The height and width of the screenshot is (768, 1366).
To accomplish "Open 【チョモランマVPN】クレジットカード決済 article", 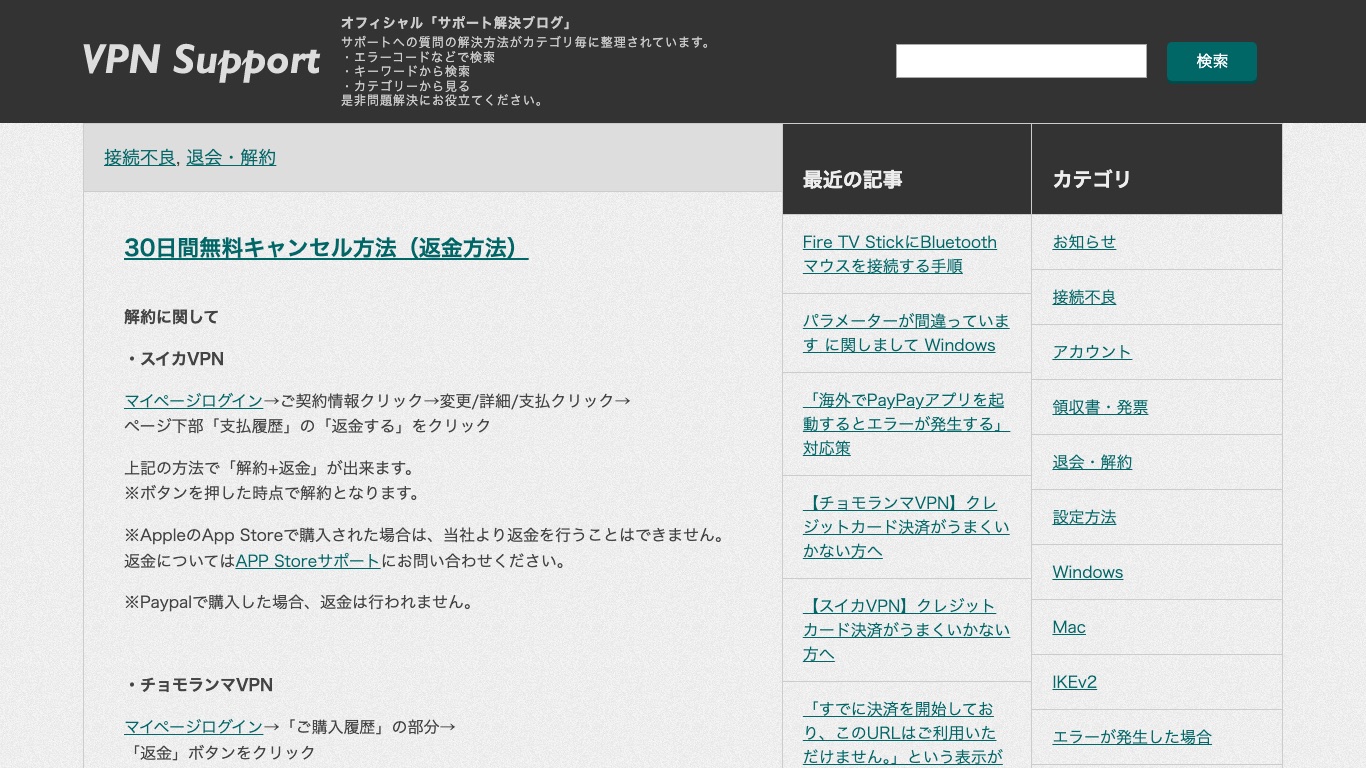I will click(906, 527).
